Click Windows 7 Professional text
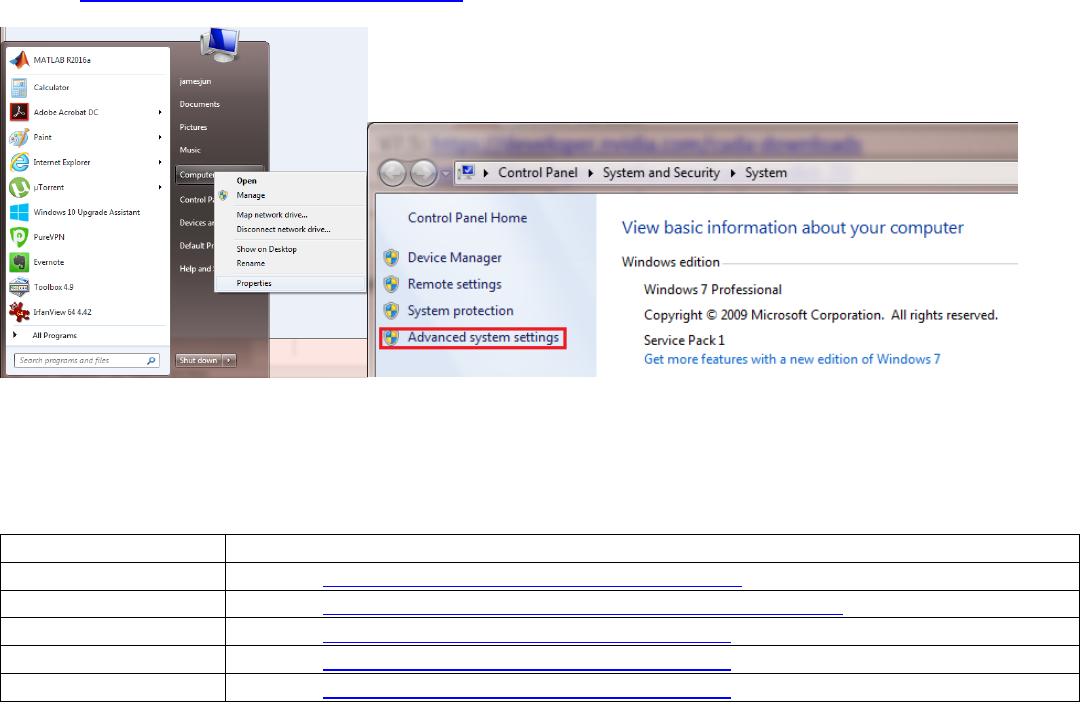Viewport: 1080px width, 702px height. (713, 290)
